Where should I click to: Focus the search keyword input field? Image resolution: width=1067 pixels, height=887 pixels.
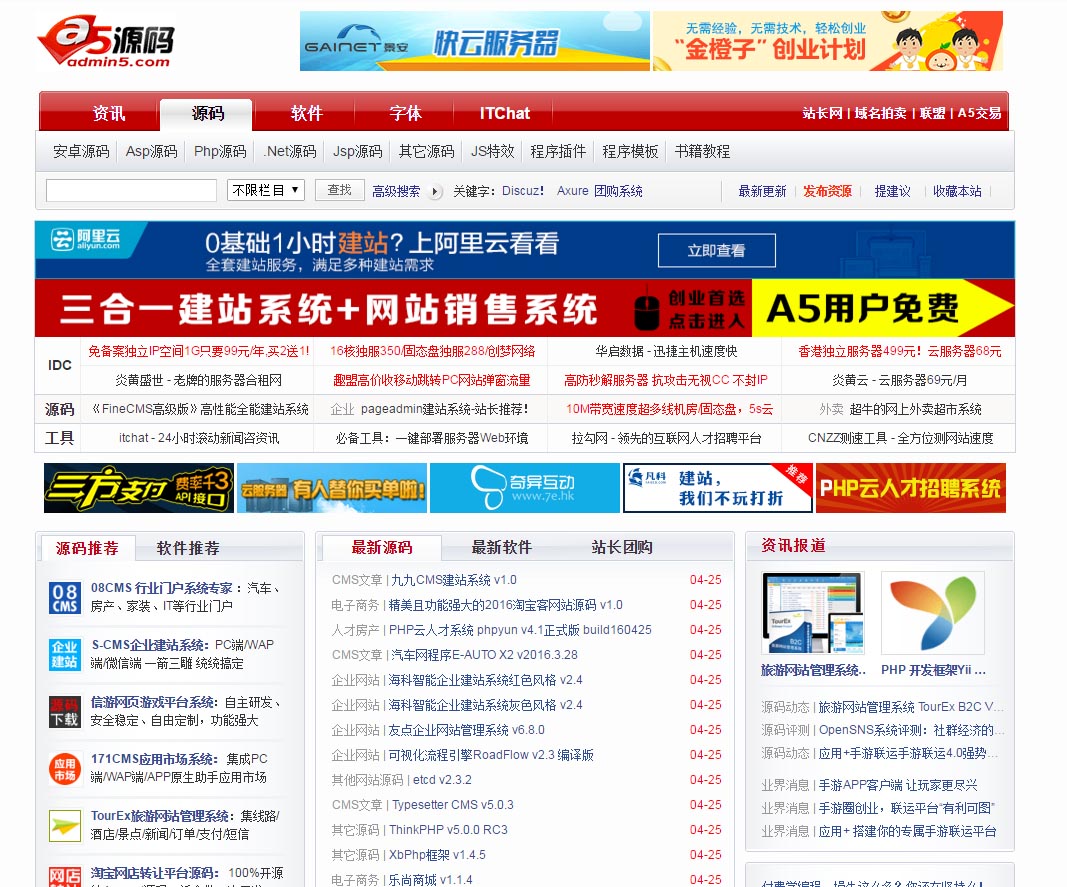click(x=131, y=190)
